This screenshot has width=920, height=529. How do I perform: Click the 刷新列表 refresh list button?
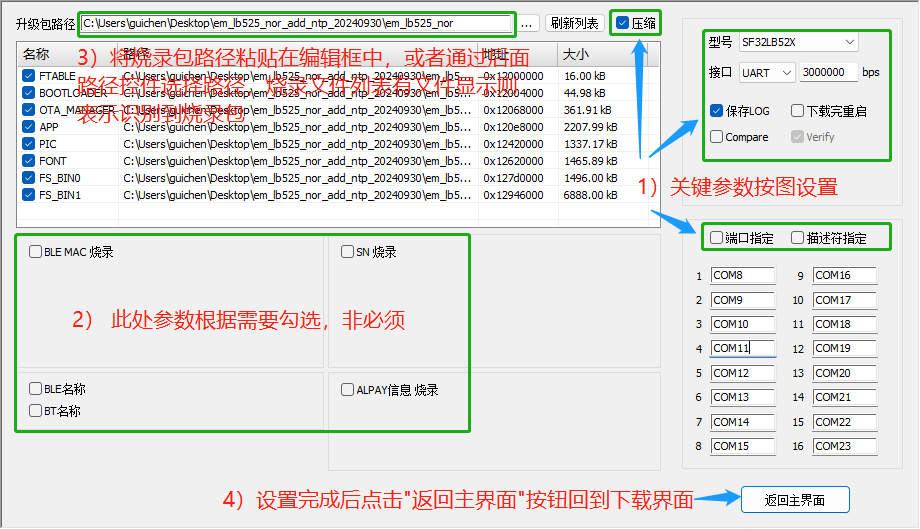(x=574, y=23)
